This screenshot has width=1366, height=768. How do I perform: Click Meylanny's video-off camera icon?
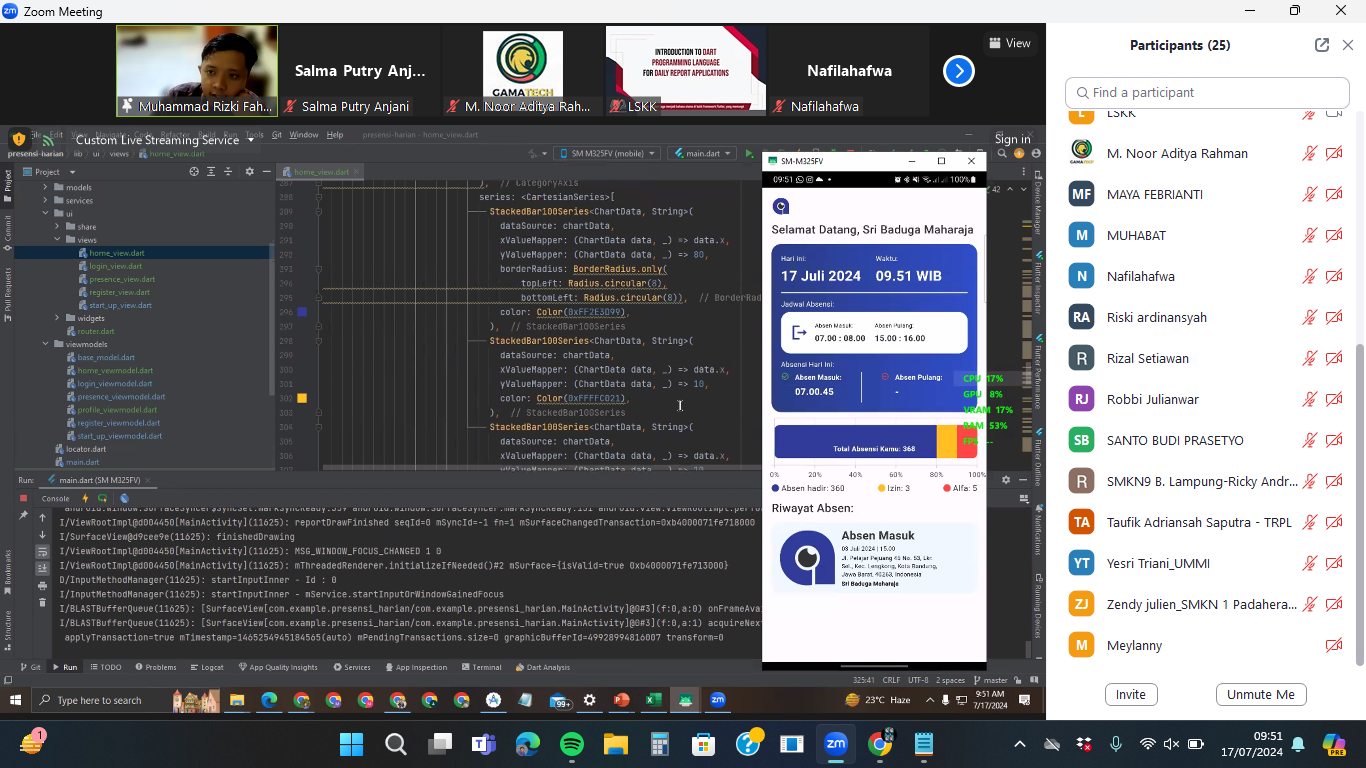click(x=1334, y=645)
